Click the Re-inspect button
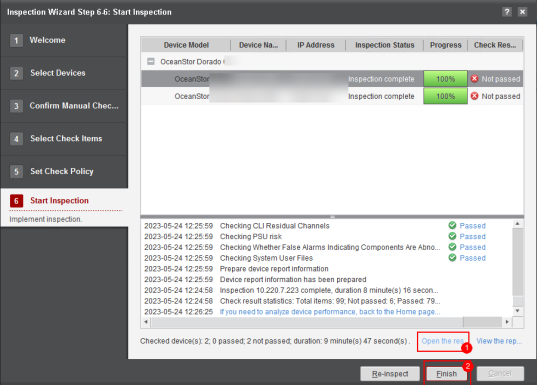Screen dimensions: 537x385 click(390, 374)
